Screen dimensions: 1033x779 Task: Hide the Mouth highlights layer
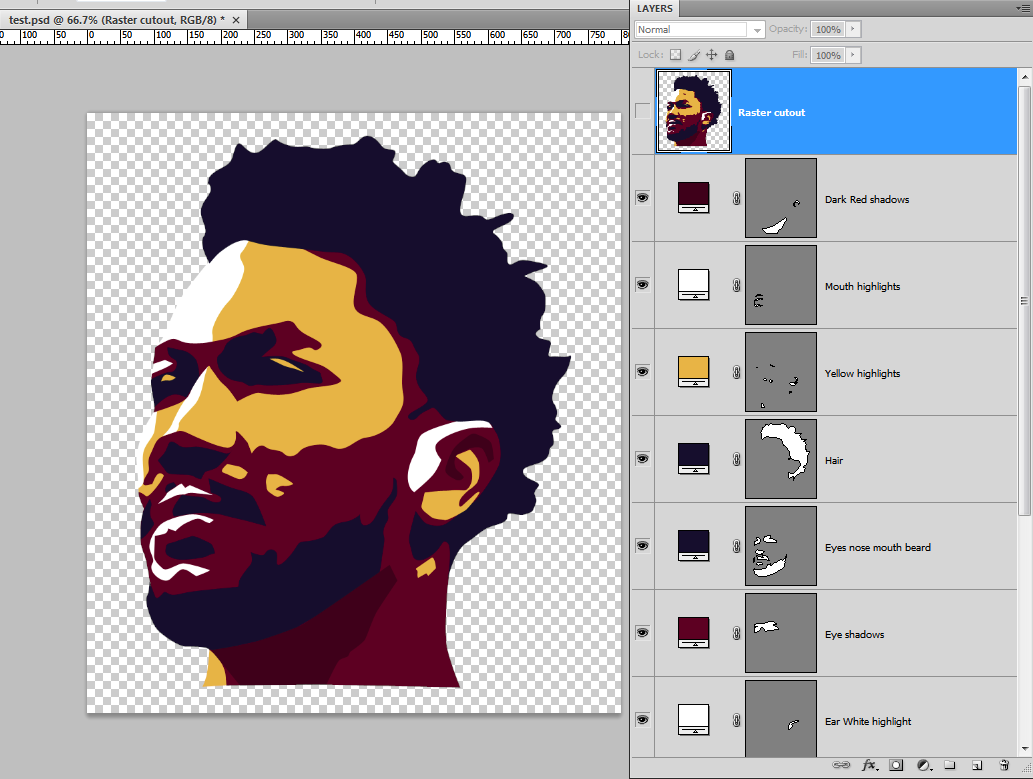pos(642,285)
